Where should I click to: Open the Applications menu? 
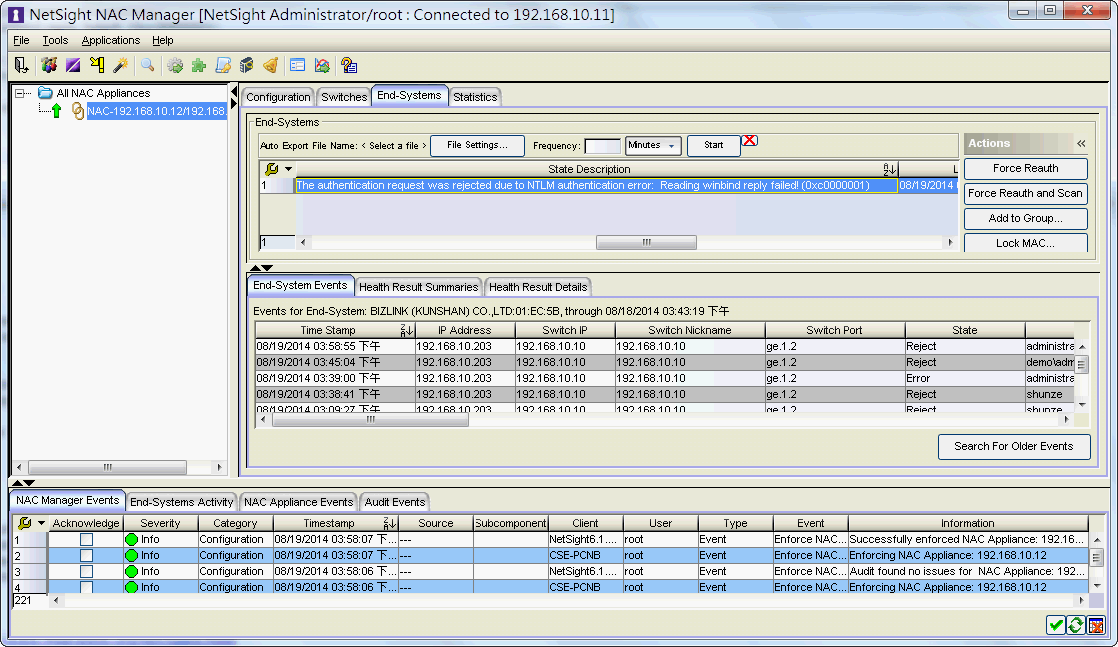[111, 40]
